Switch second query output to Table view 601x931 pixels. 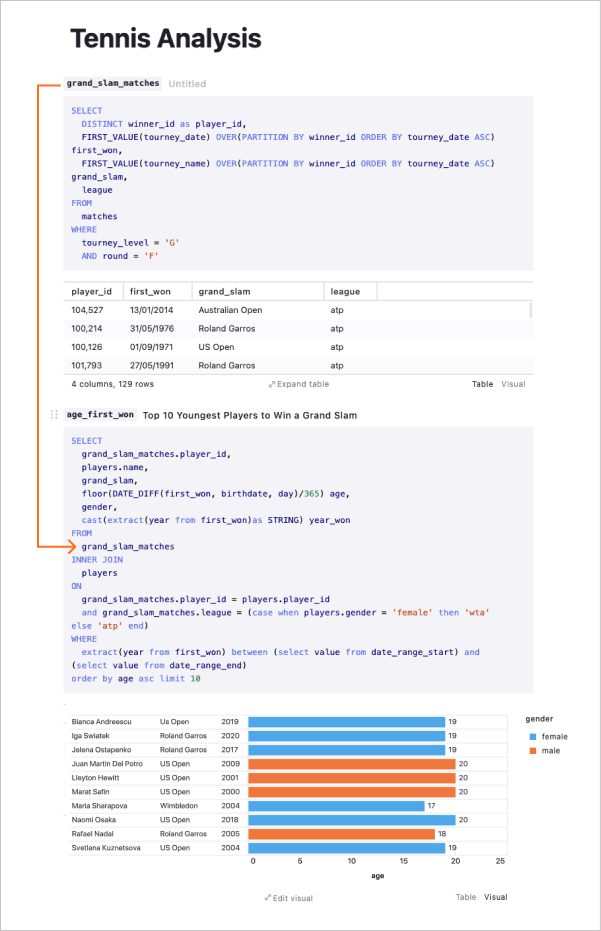[x=466, y=897]
